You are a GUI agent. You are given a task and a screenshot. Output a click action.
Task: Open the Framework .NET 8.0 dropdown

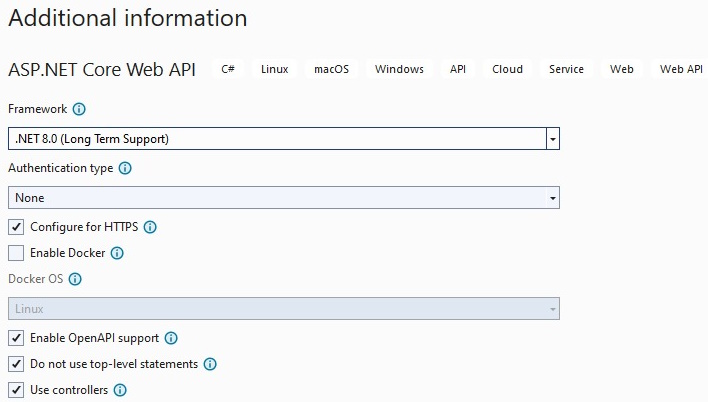pos(284,139)
